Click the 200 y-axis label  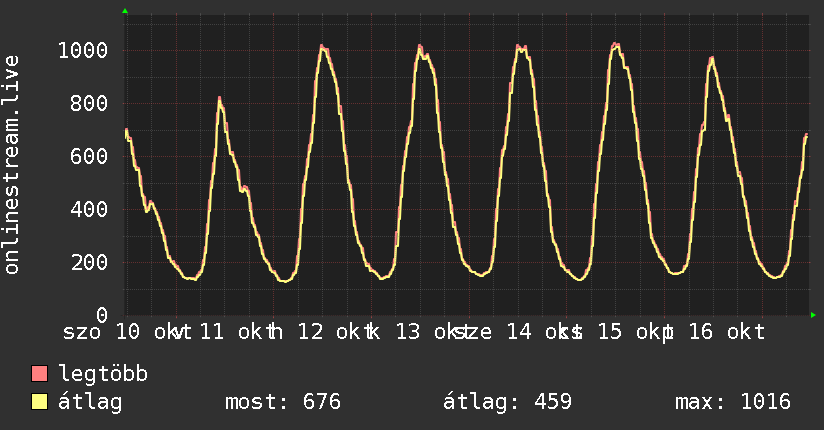[89, 262]
